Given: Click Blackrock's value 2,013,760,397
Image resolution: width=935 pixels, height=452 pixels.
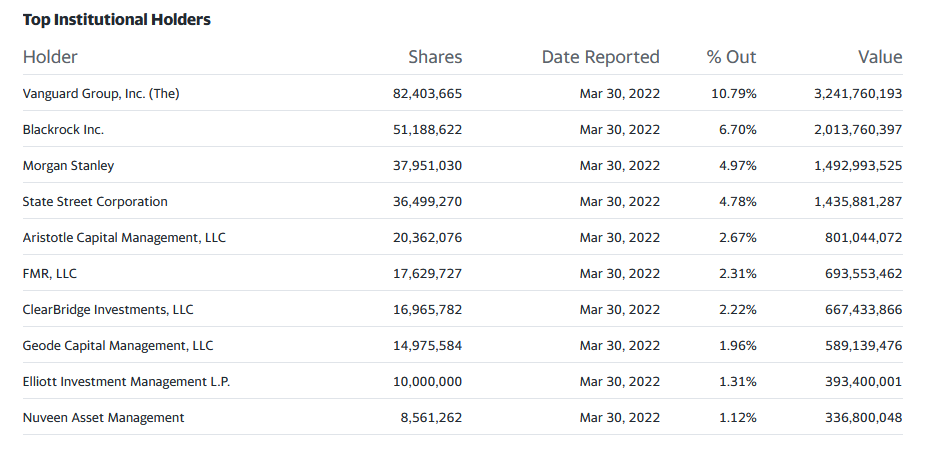Looking at the screenshot, I should [858, 129].
